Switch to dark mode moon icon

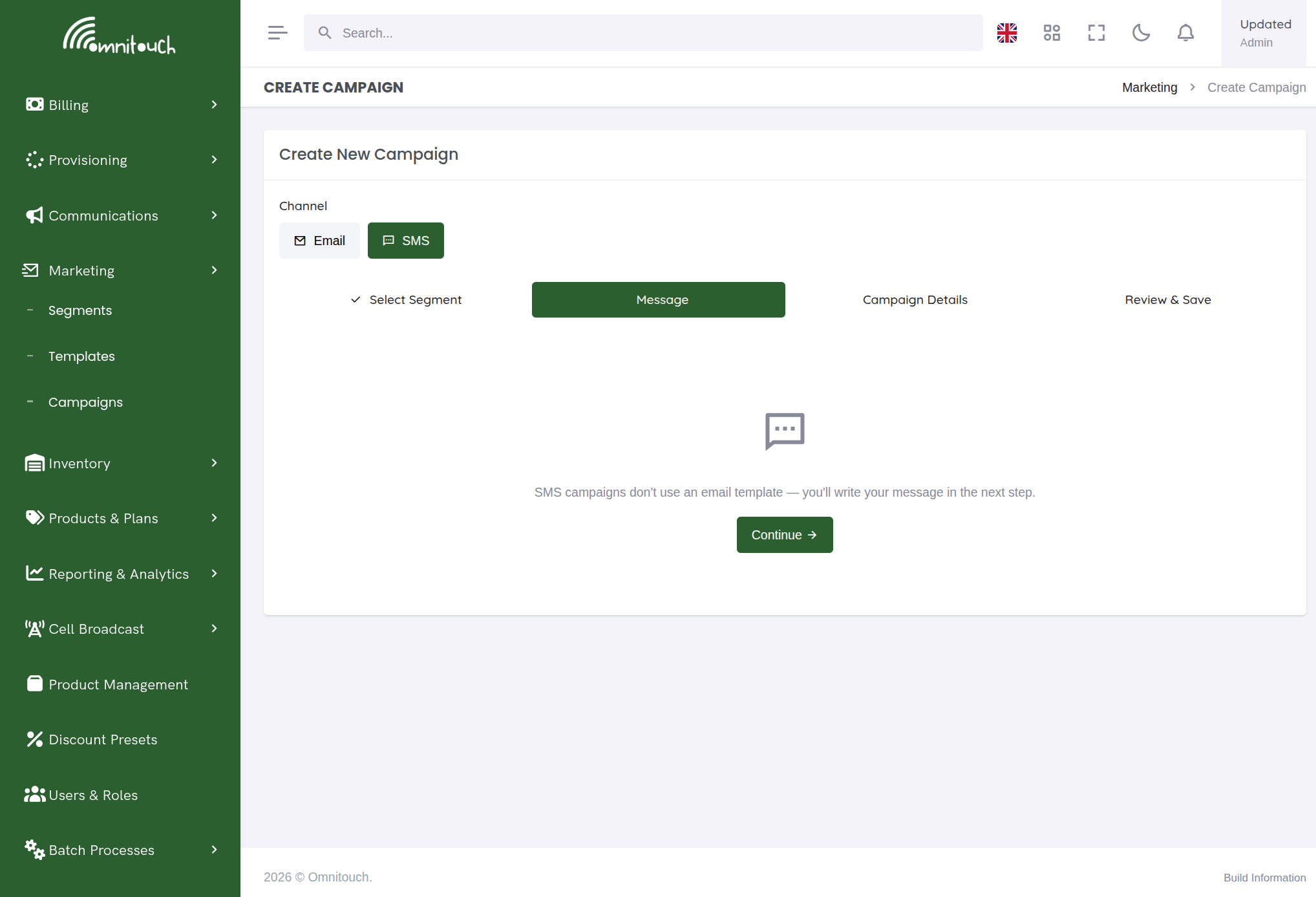pyautogui.click(x=1141, y=33)
